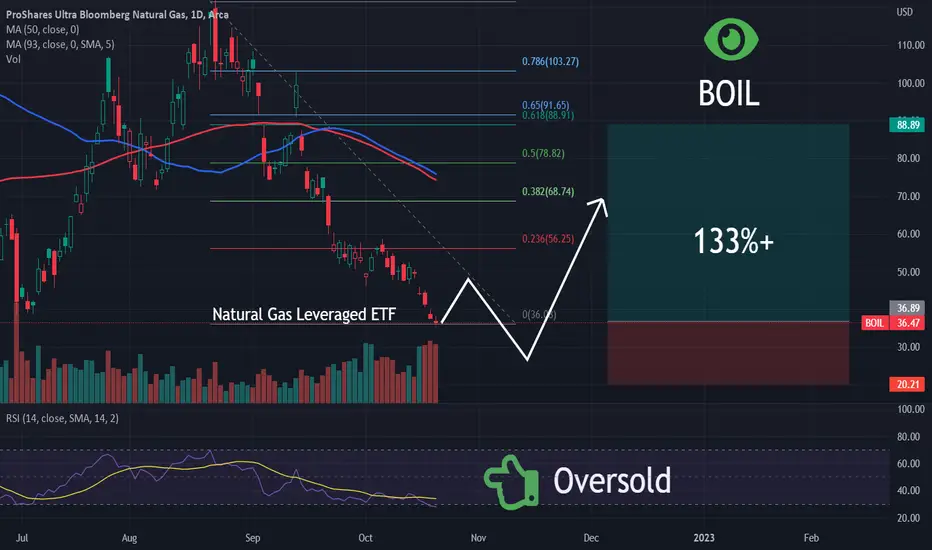Click the Aug label on the time axis
Screen dimensions: 932x550
point(129,538)
